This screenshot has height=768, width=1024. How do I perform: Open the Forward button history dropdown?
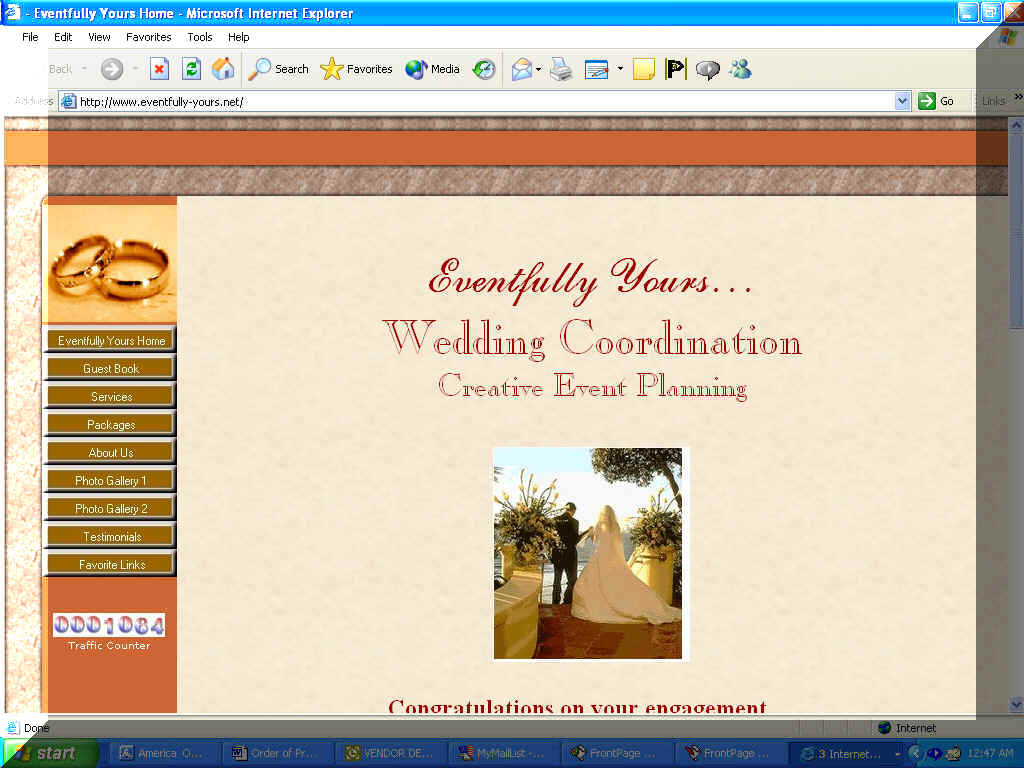(136, 69)
